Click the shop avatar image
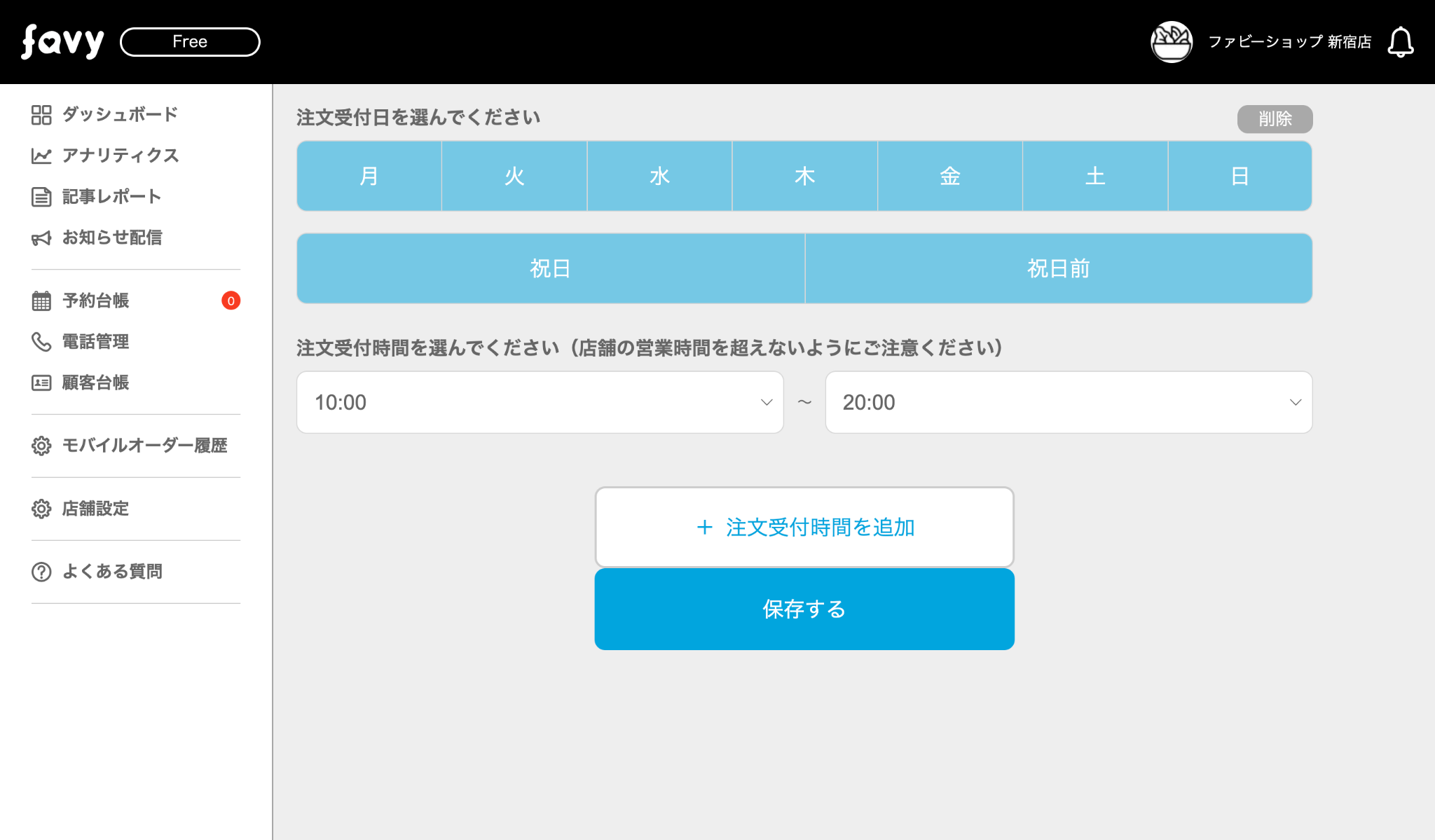 [1171, 42]
